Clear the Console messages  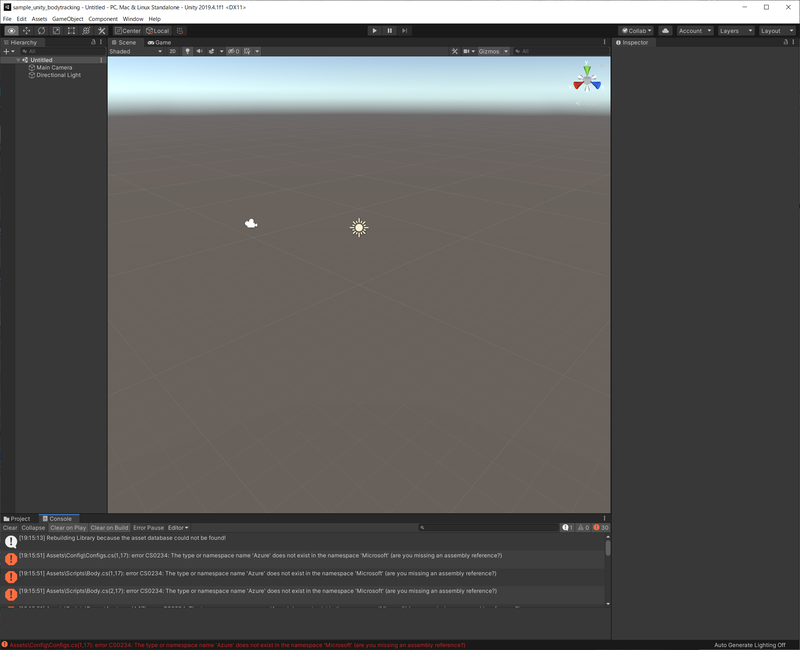[11, 527]
